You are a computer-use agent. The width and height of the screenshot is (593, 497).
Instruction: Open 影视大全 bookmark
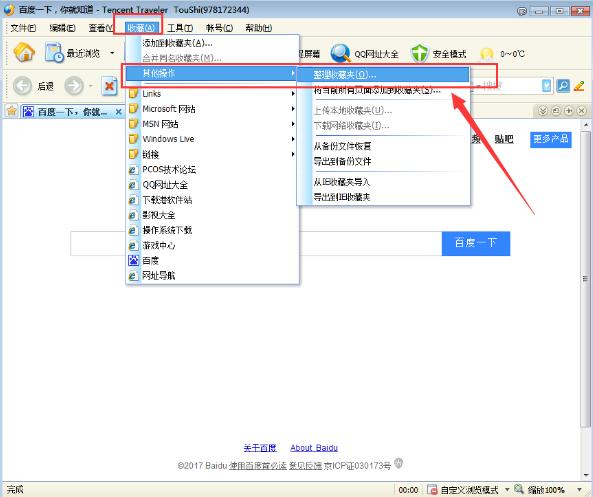point(212,215)
